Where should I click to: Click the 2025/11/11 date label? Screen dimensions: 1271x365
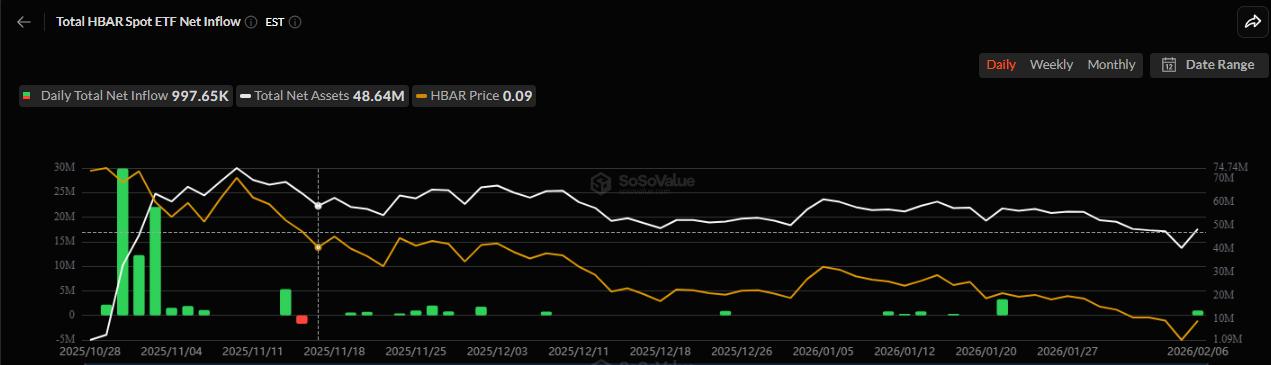click(x=253, y=351)
